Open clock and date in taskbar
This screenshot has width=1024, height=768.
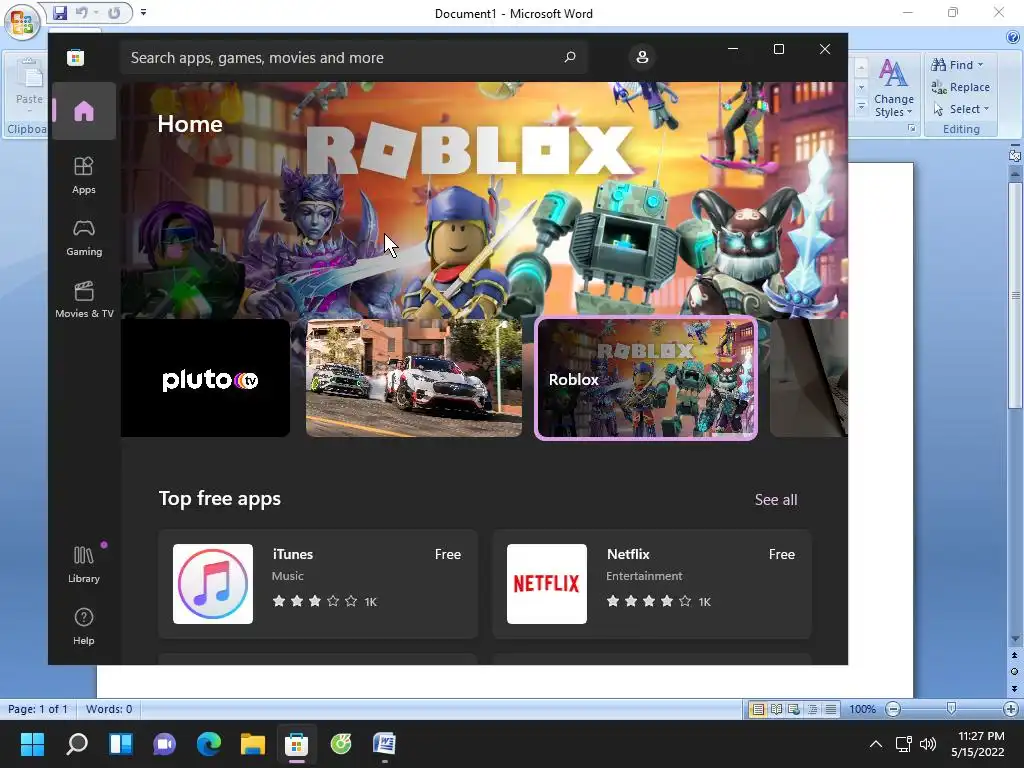(x=980, y=744)
